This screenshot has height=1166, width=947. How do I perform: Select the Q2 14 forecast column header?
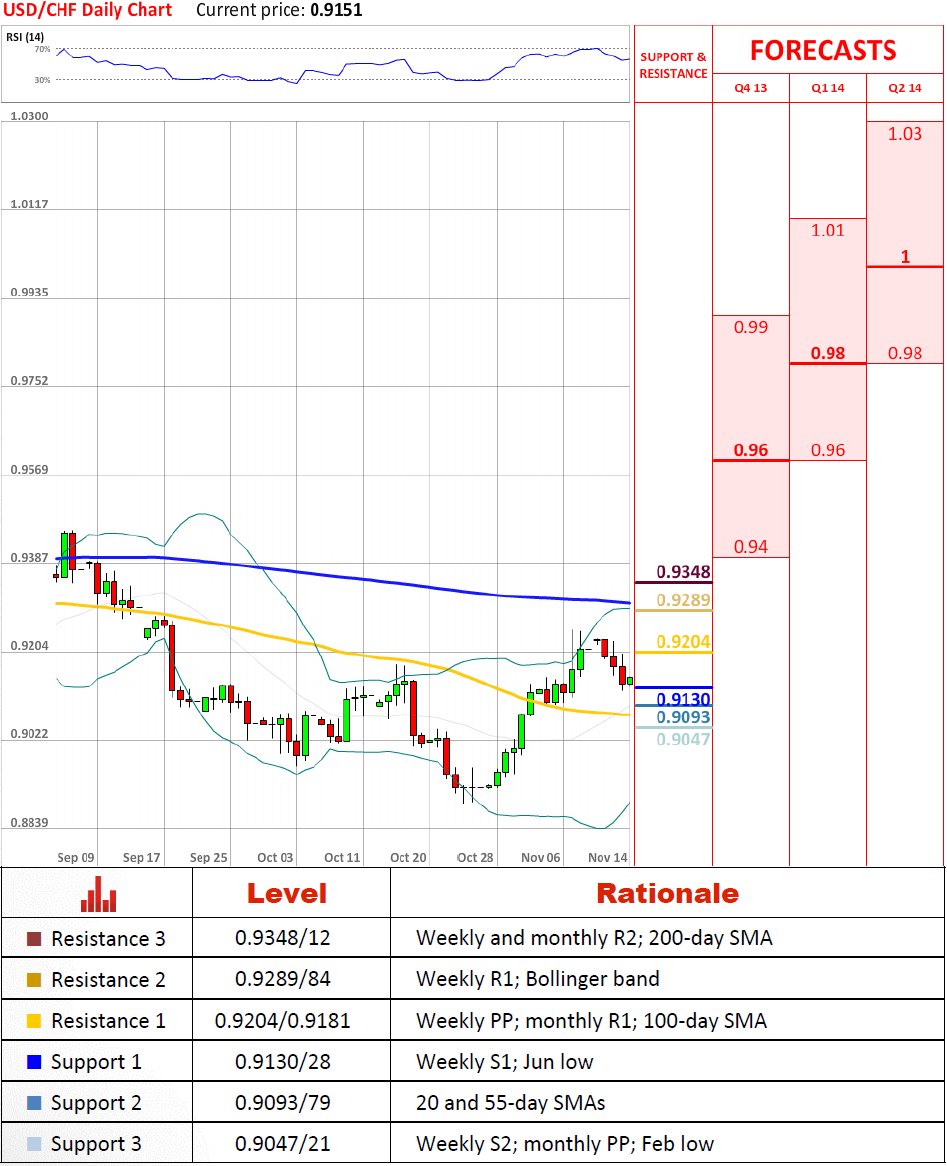click(905, 88)
